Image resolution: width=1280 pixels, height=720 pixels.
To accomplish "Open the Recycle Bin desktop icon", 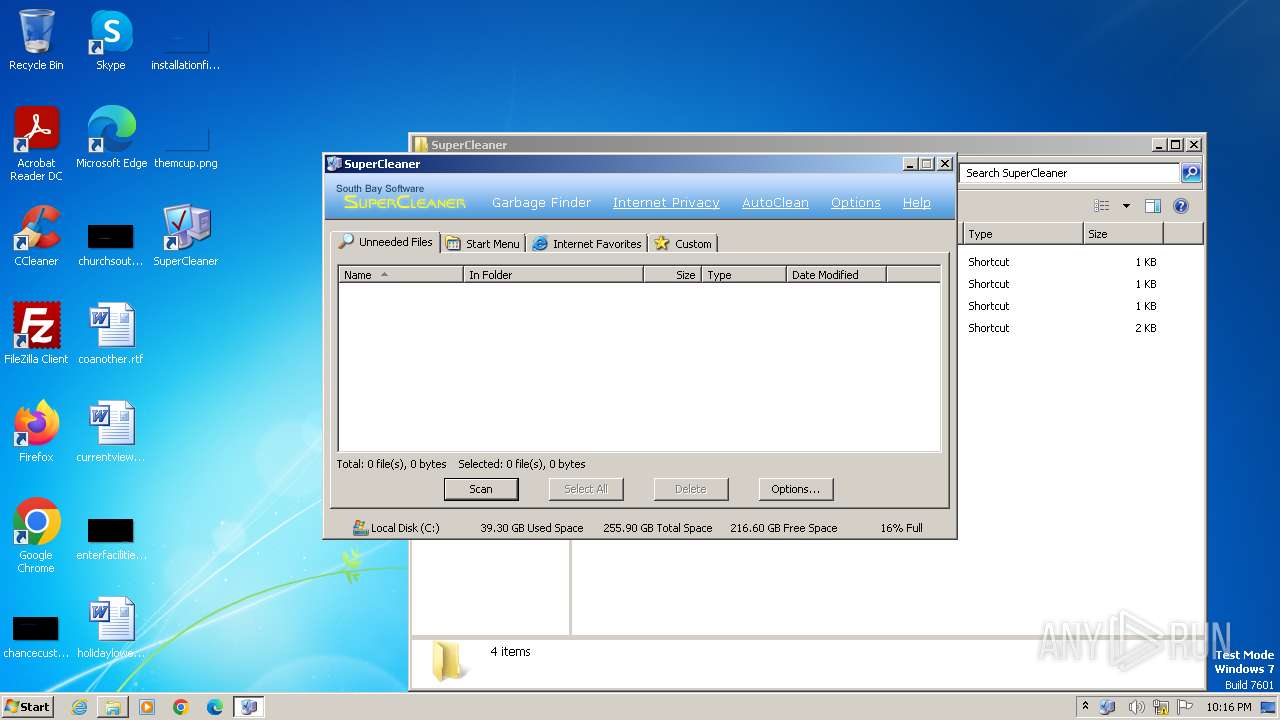I will coord(36,40).
